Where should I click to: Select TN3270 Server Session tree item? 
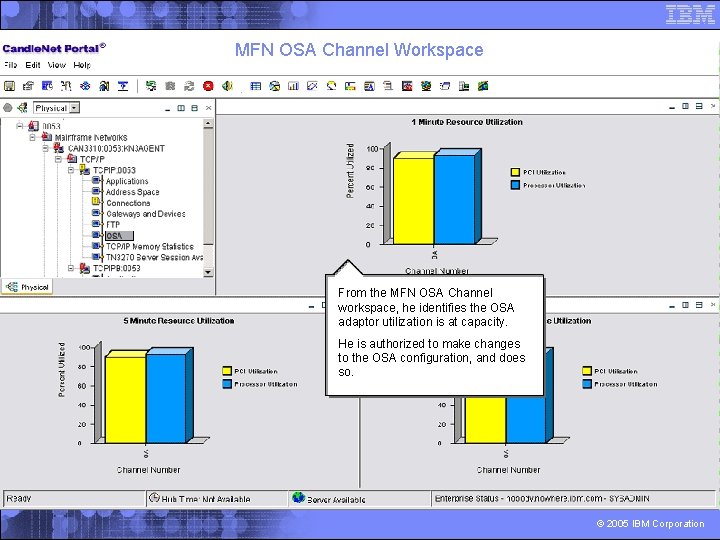point(154,257)
